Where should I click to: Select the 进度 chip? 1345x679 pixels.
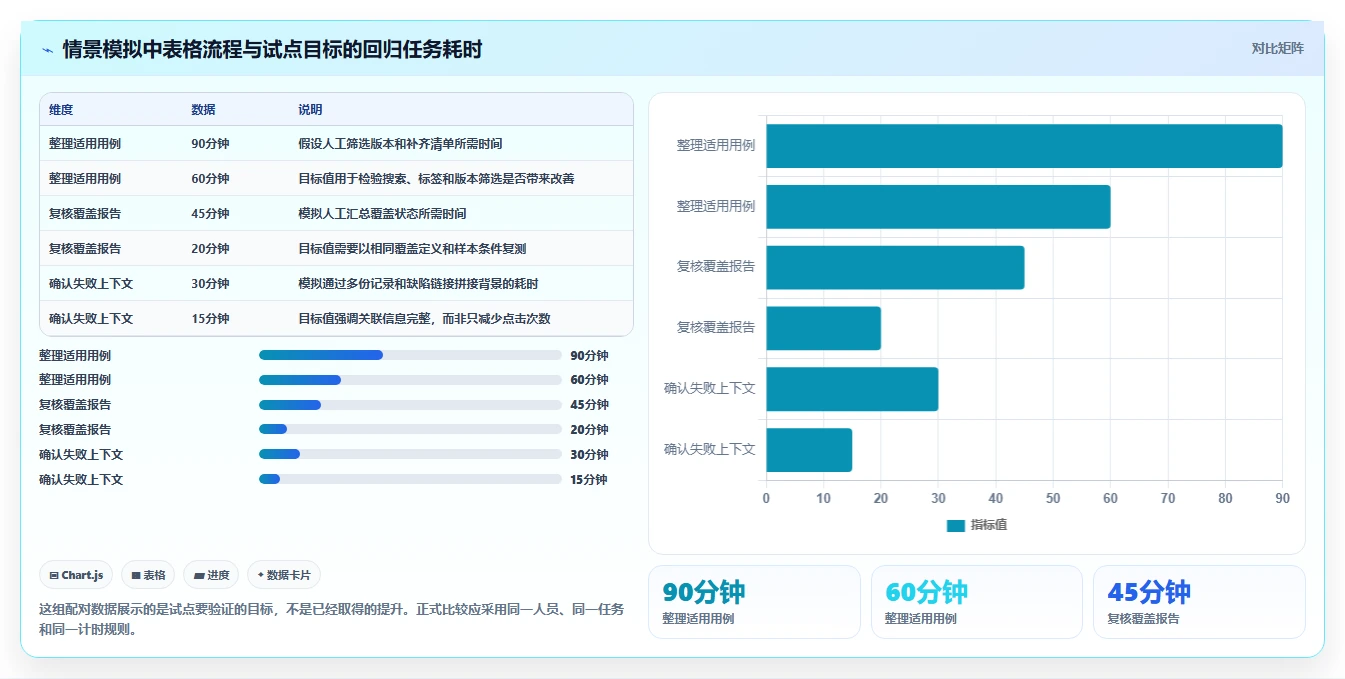tap(211, 575)
